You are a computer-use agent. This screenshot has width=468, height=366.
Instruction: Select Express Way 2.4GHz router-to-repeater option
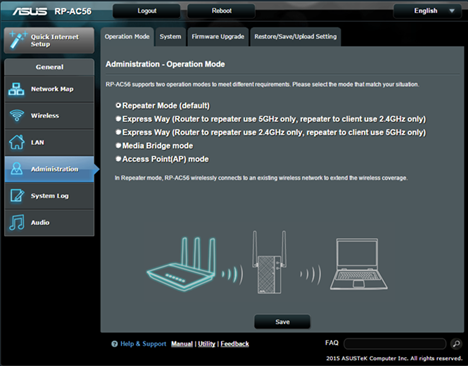pos(118,132)
